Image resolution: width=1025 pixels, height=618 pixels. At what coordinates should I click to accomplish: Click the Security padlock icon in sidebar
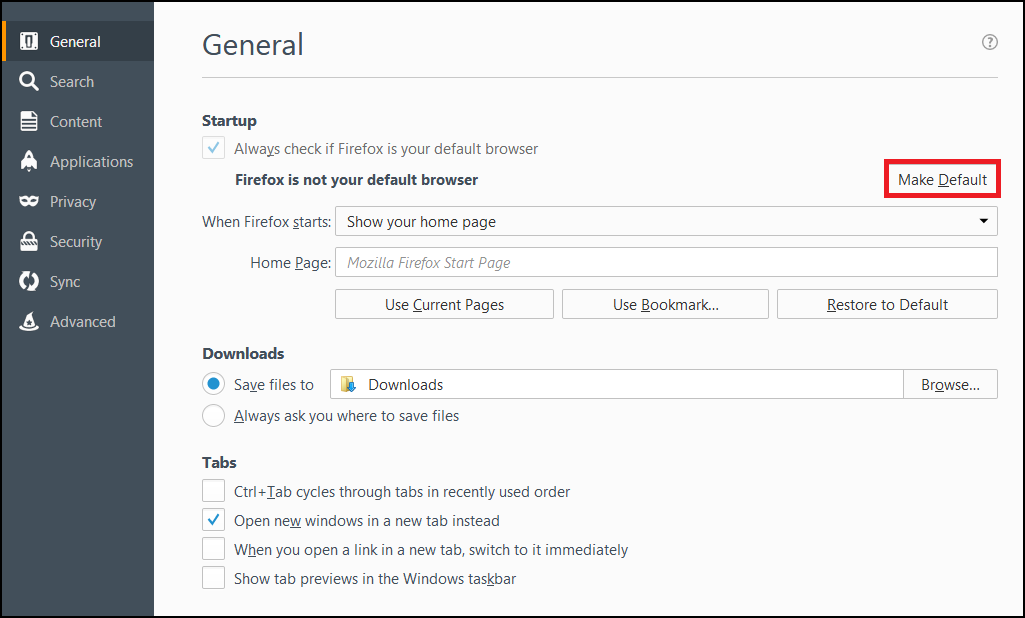[29, 241]
